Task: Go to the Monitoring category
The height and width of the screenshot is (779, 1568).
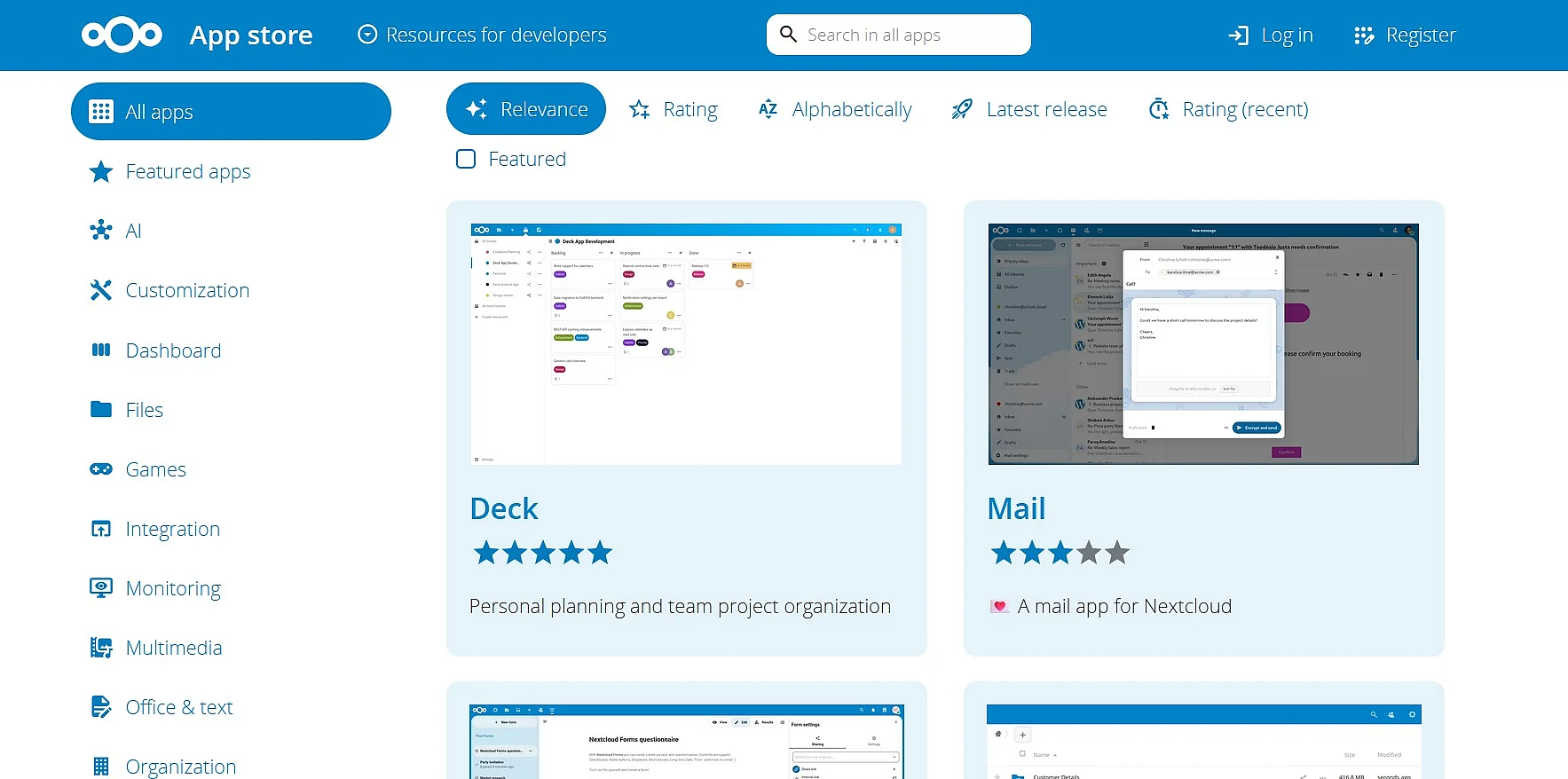Action: coord(173,588)
